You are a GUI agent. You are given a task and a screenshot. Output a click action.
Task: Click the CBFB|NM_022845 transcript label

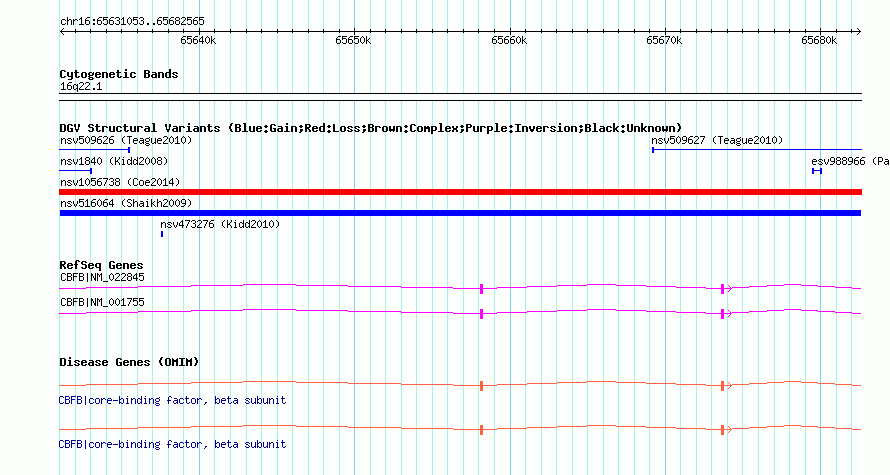[x=102, y=278]
